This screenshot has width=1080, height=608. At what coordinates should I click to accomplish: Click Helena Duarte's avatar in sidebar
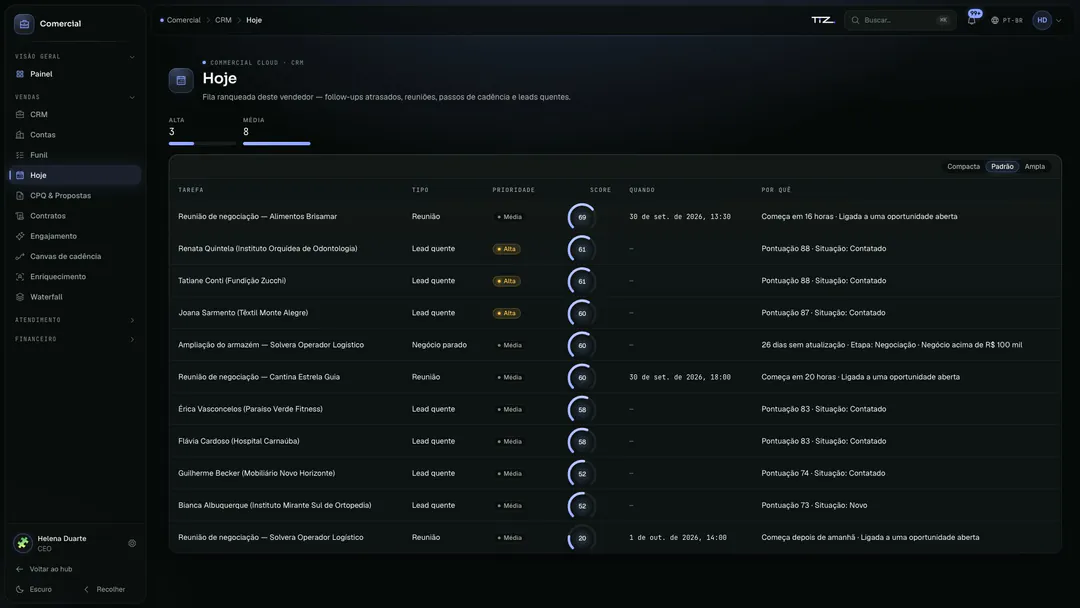click(x=23, y=543)
